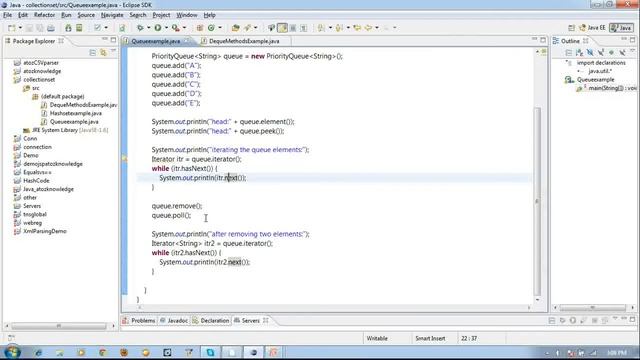Open the Source menu
Screen dimensions: 640x360
(86, 15)
